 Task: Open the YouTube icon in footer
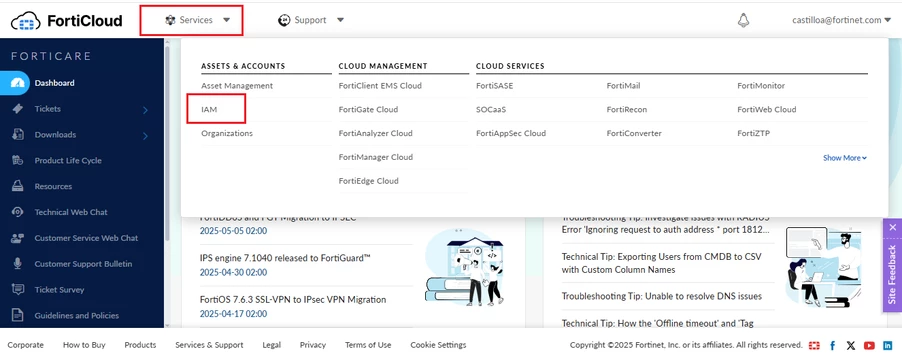click(869, 346)
